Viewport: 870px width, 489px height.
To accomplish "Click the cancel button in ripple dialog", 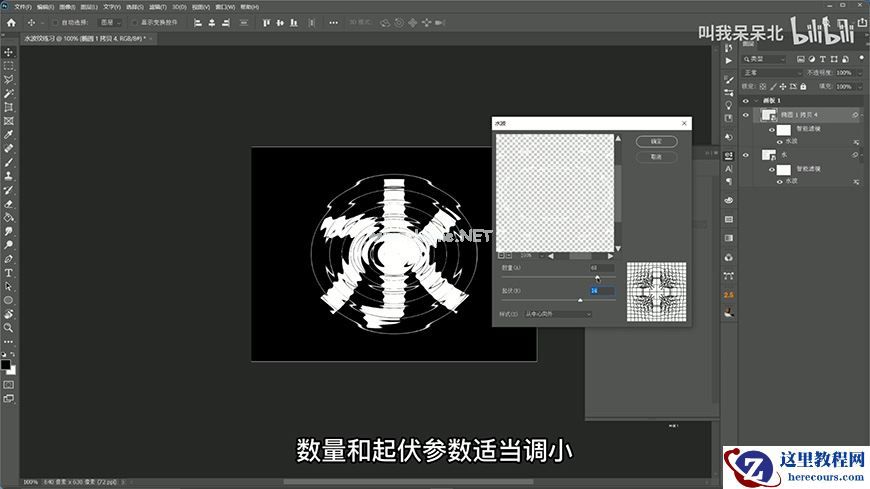I will [656, 157].
